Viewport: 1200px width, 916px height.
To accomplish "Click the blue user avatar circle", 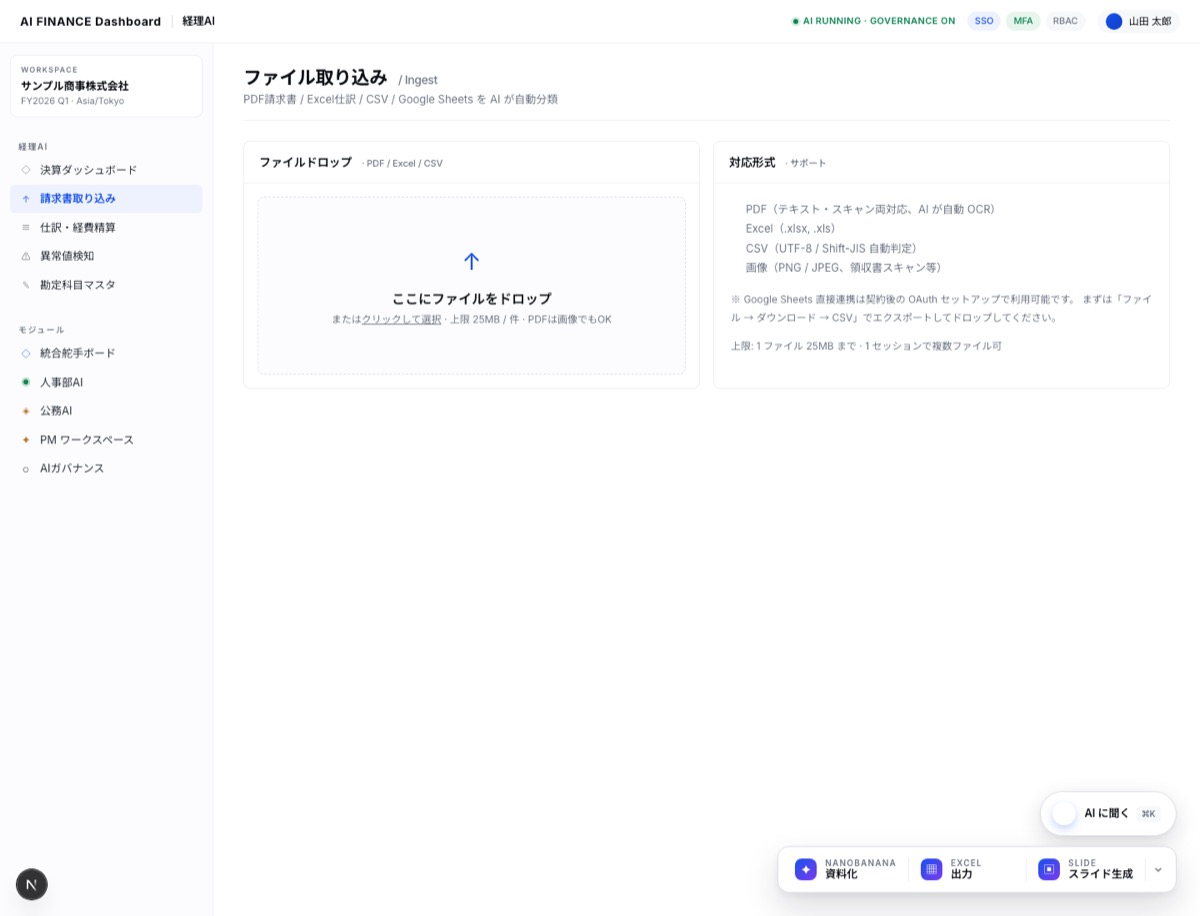I will click(x=1114, y=21).
